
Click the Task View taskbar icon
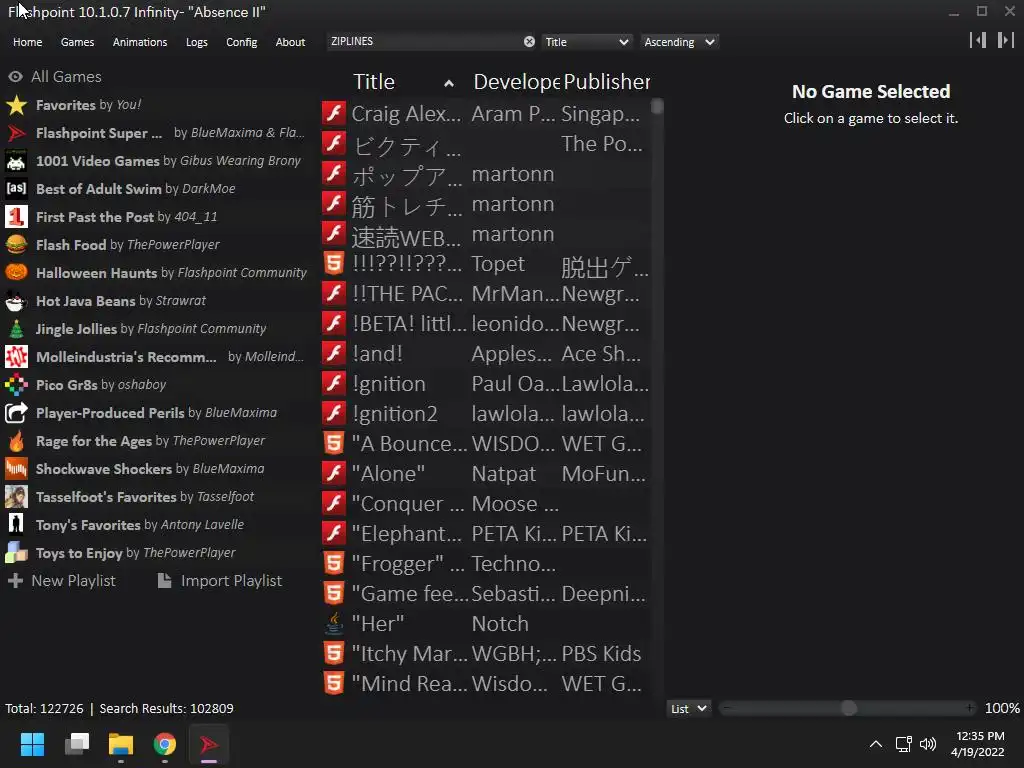77,744
